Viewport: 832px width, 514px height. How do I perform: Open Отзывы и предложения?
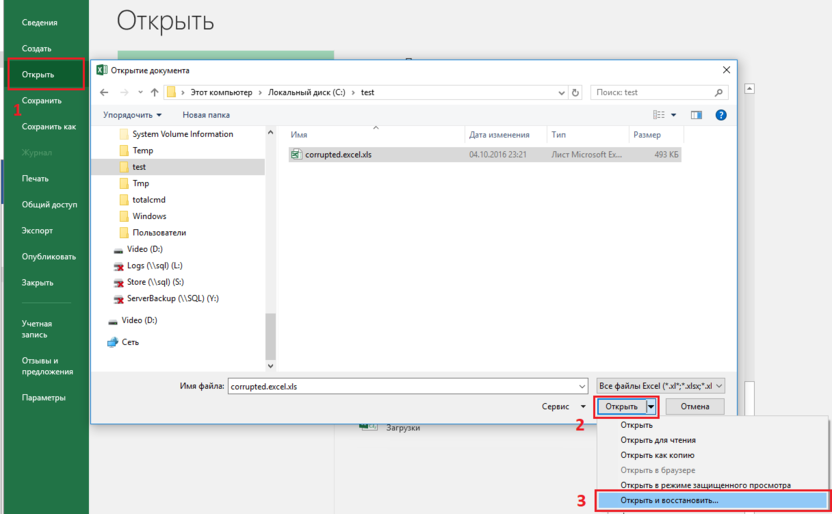pyautogui.click(x=47, y=366)
